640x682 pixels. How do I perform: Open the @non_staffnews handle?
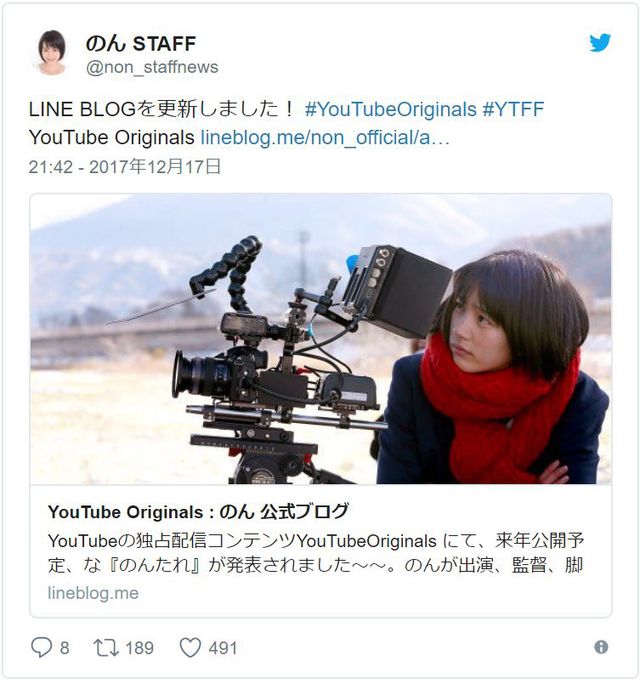click(x=152, y=67)
